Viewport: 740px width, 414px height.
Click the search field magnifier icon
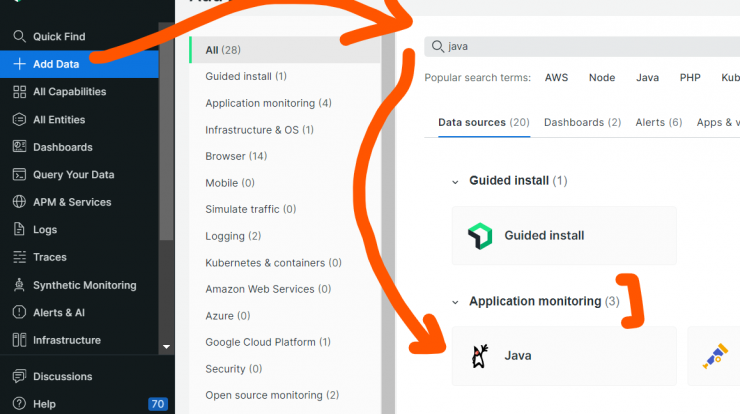[x=437, y=46]
